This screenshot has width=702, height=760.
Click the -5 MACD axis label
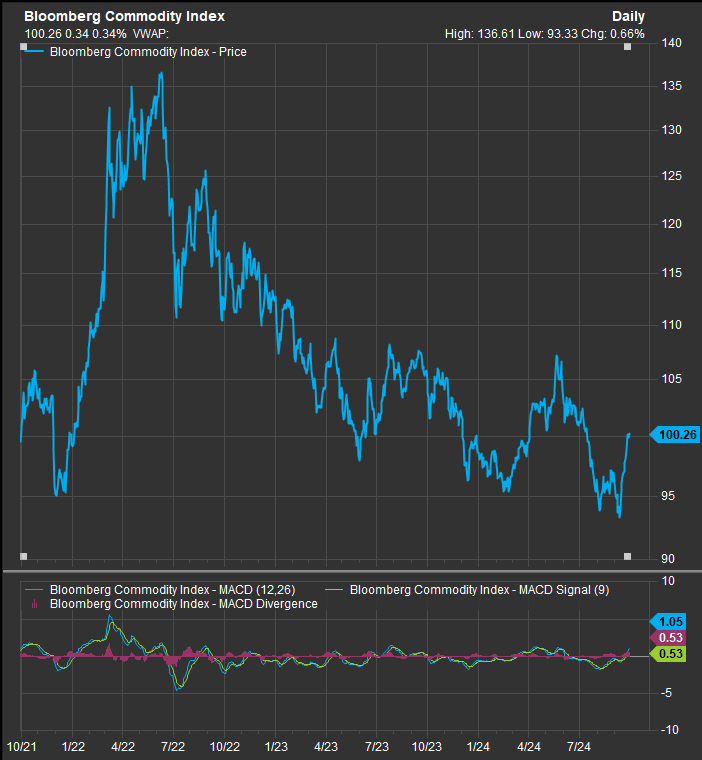pos(666,693)
